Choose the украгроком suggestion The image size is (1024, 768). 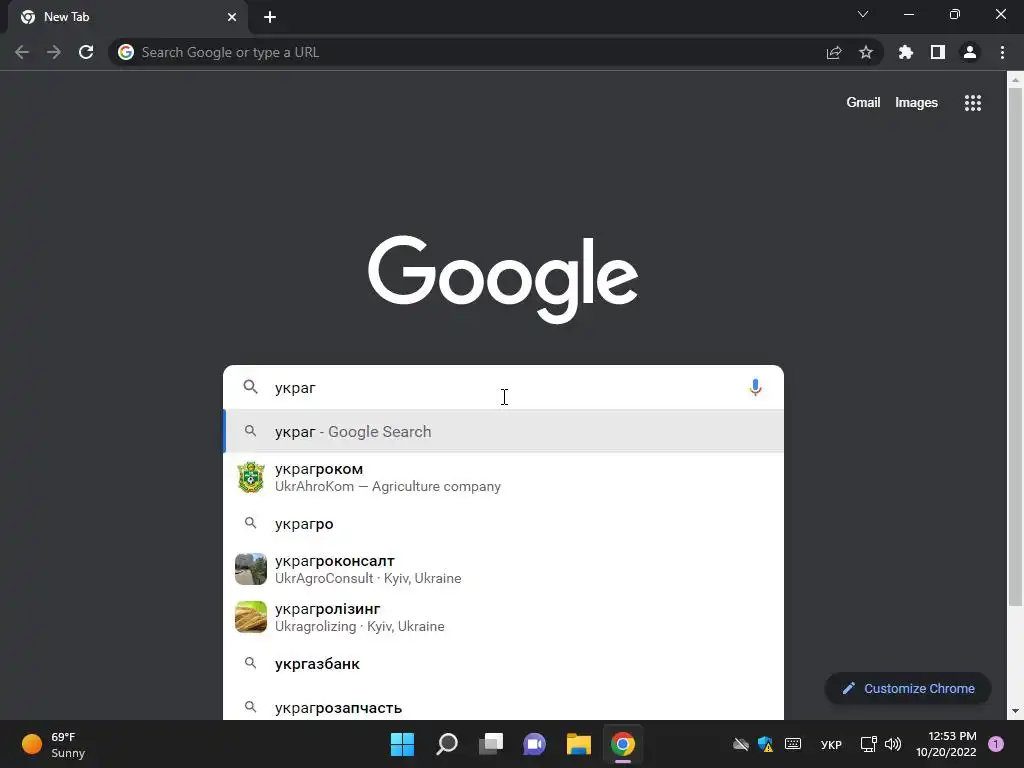point(503,477)
